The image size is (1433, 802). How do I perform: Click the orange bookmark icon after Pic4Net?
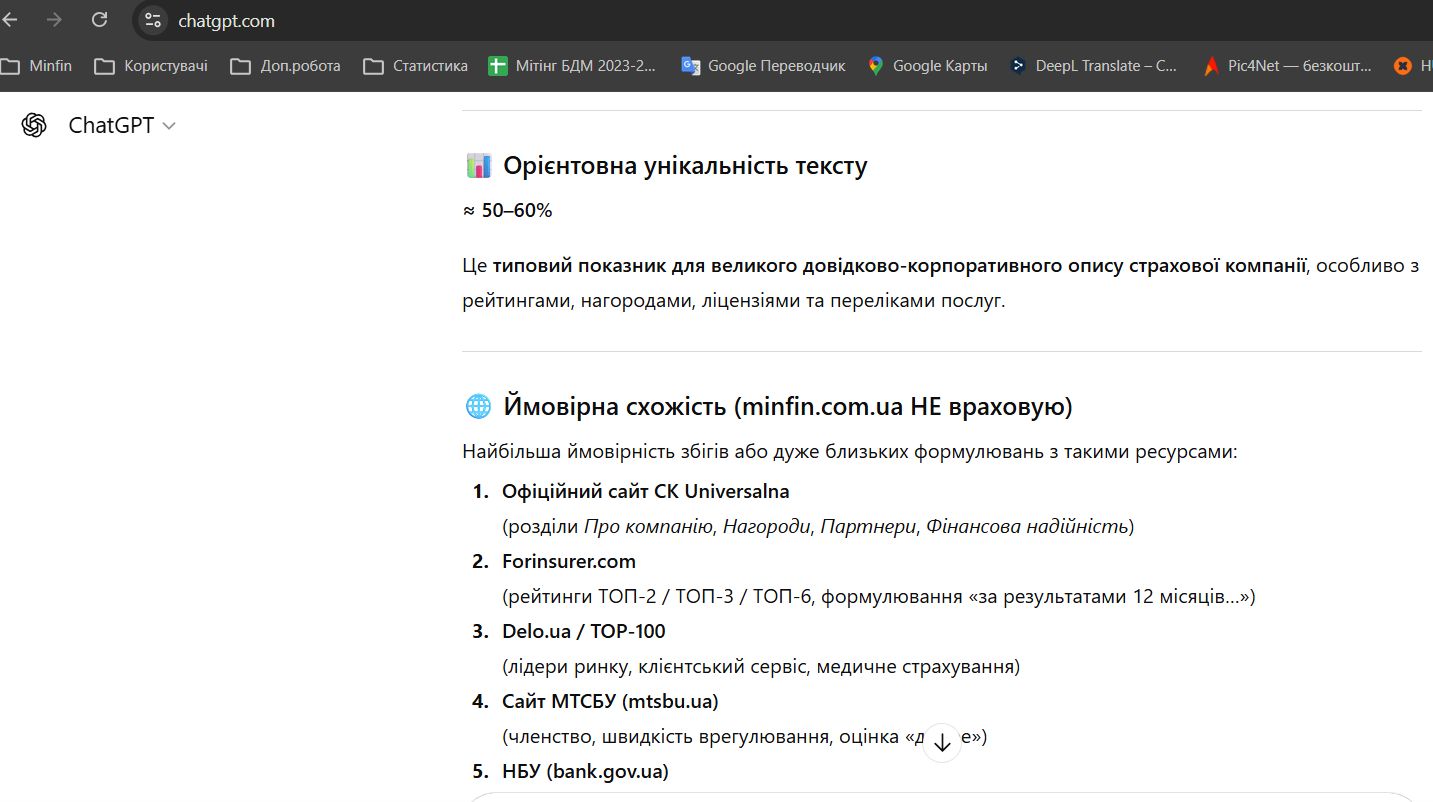[1403, 66]
